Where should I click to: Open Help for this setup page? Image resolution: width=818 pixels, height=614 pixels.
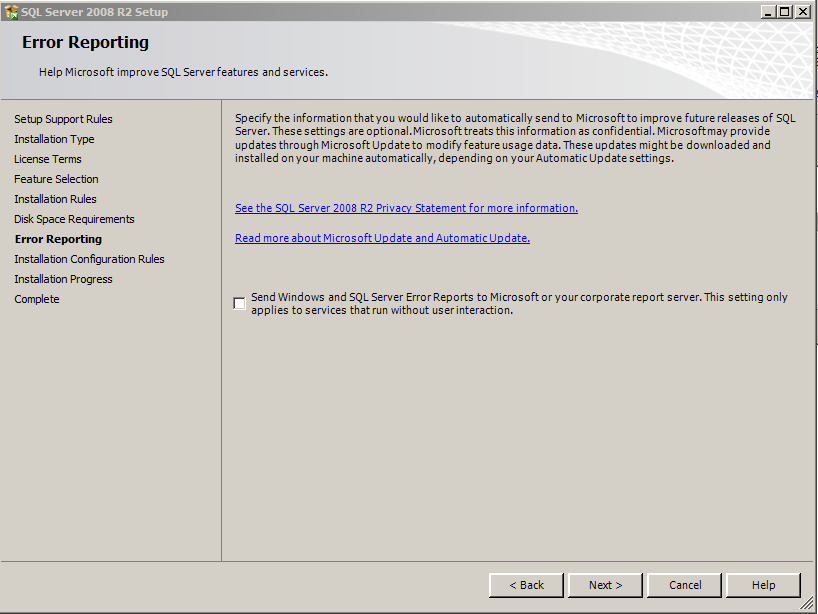[x=763, y=585]
